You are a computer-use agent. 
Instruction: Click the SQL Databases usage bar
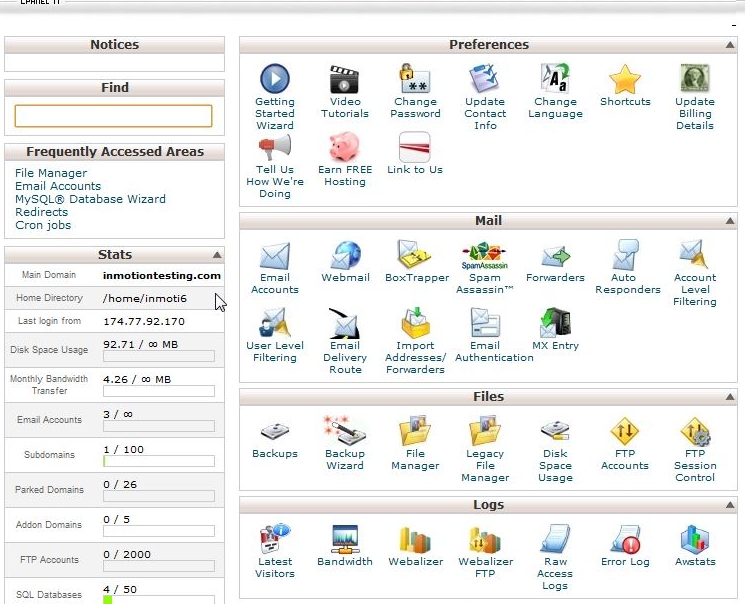158,600
